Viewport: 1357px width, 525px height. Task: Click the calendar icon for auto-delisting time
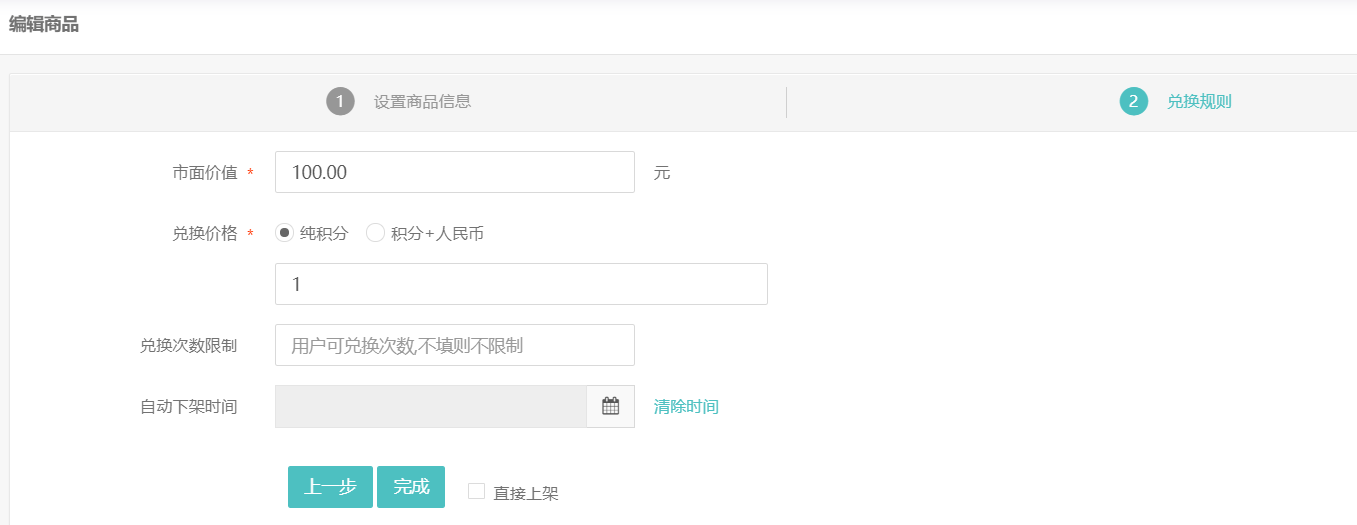610,407
